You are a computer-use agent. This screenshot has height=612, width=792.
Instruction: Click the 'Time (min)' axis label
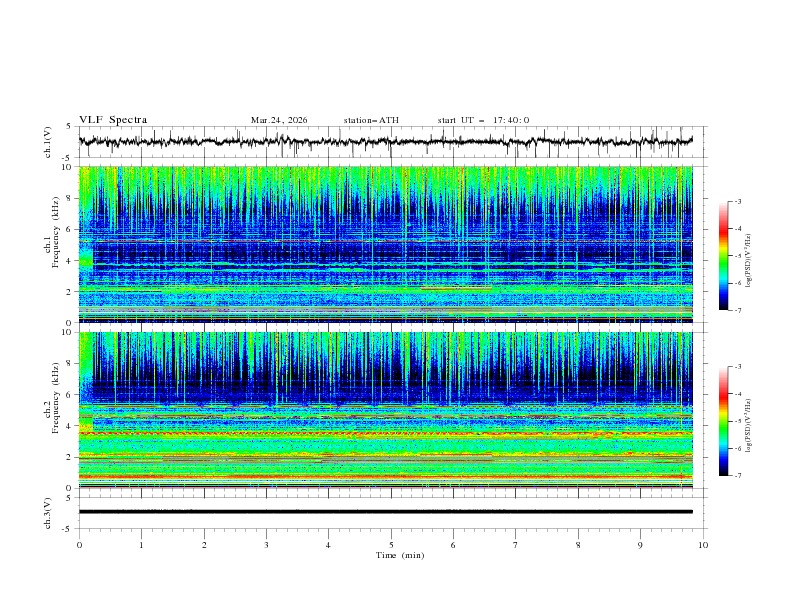(x=400, y=555)
